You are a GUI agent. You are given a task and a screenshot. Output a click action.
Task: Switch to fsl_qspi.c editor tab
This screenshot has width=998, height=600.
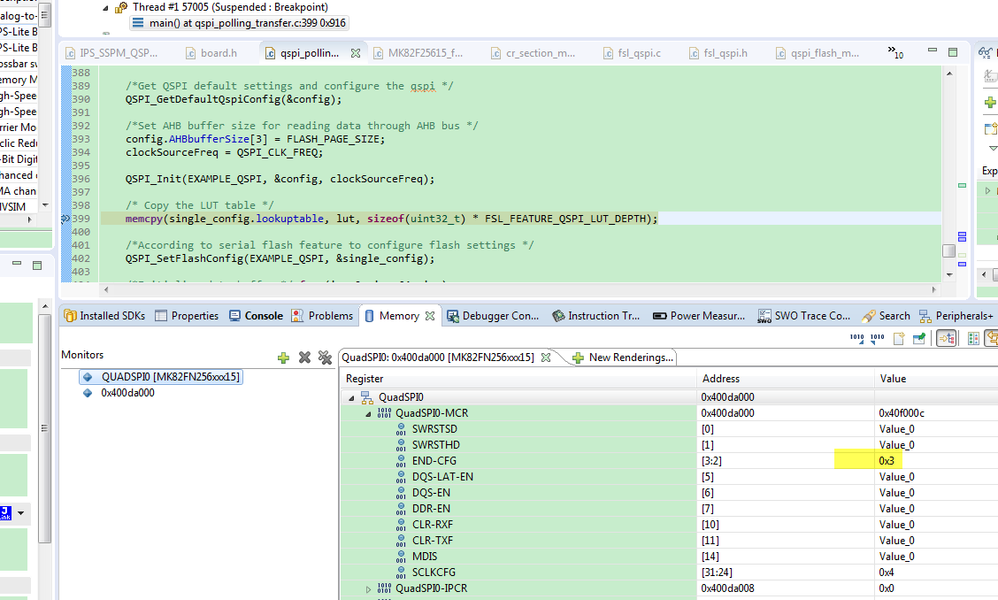(632, 53)
